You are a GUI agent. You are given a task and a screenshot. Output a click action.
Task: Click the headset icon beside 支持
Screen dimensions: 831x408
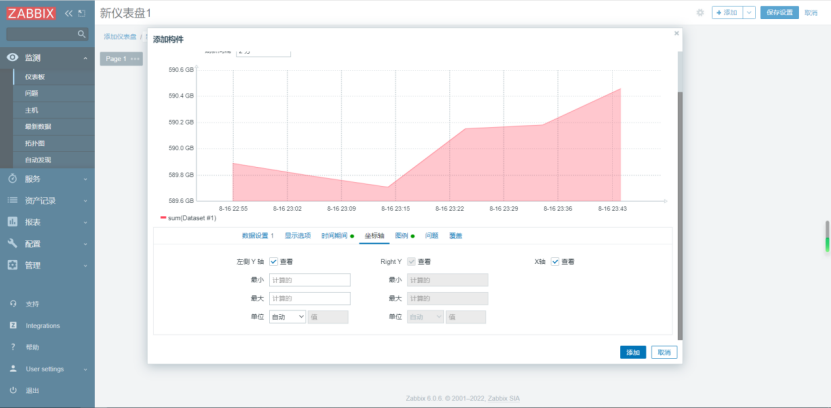click(x=13, y=304)
